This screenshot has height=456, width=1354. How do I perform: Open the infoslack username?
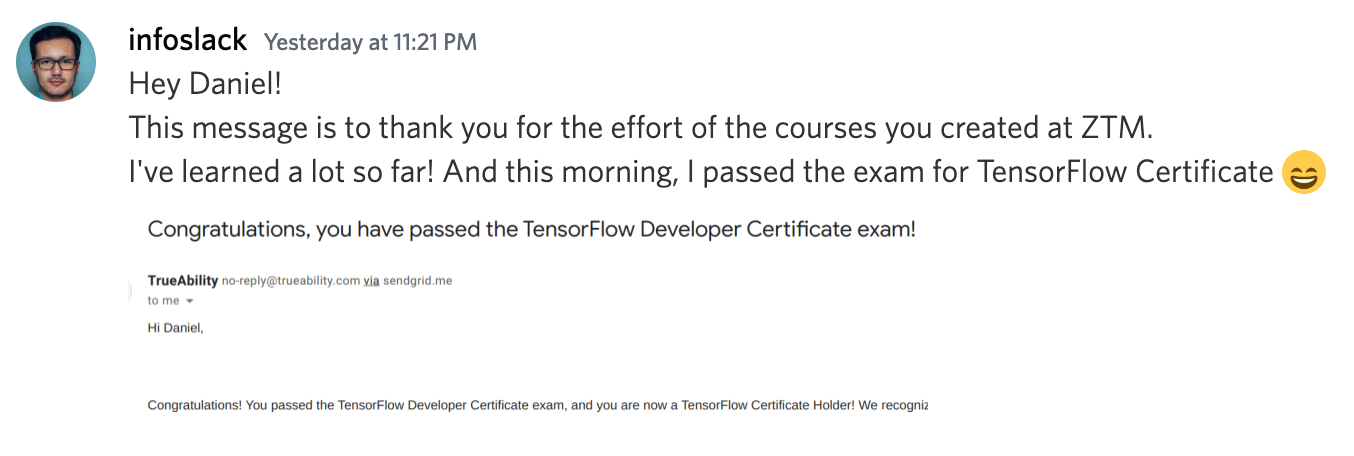pyautogui.click(x=188, y=40)
